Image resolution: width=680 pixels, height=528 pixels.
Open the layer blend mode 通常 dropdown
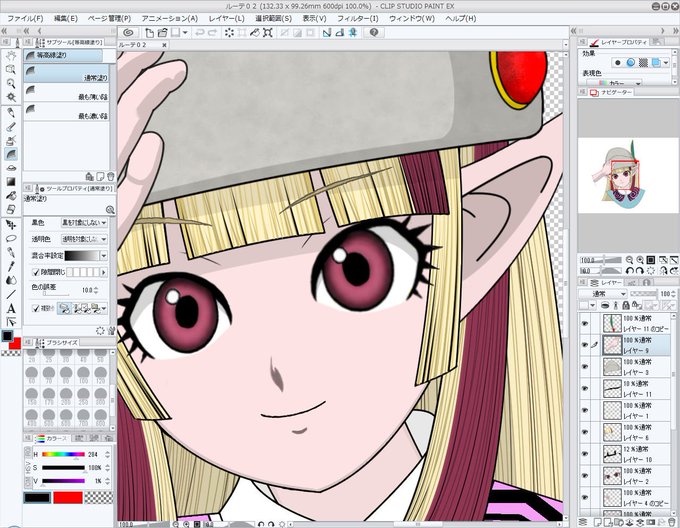coord(603,293)
